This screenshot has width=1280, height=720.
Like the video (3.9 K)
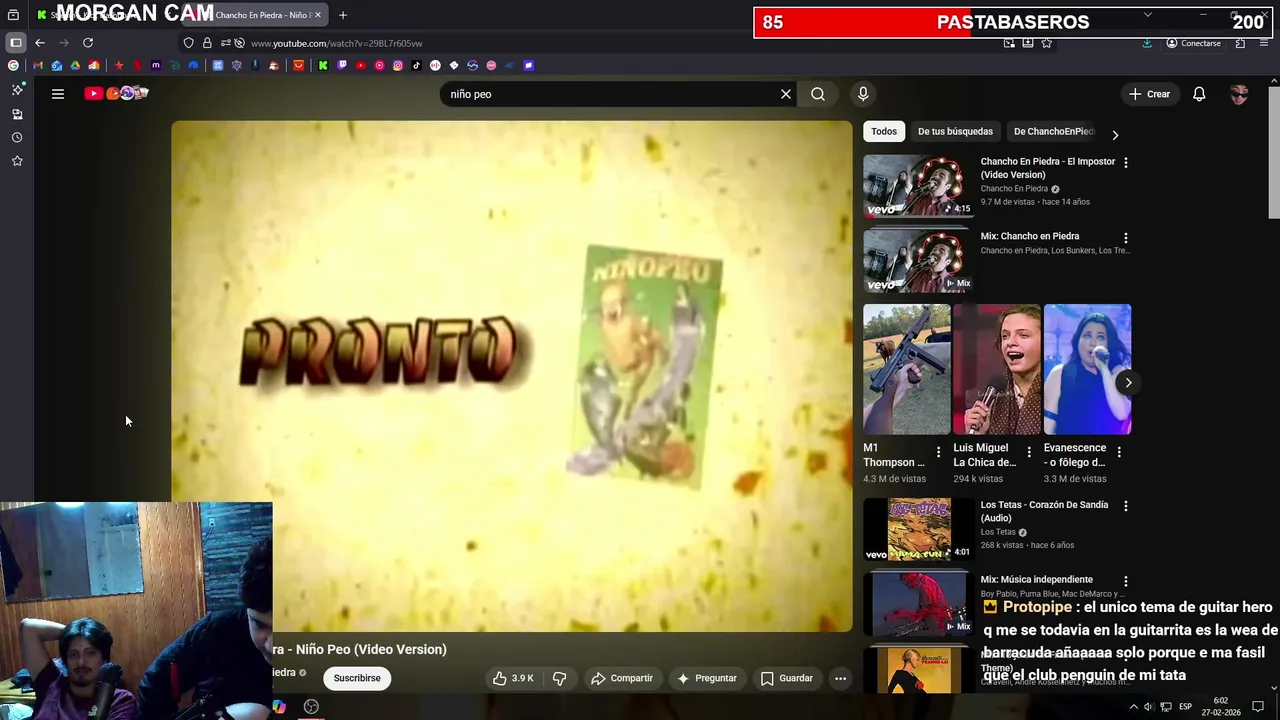(514, 678)
